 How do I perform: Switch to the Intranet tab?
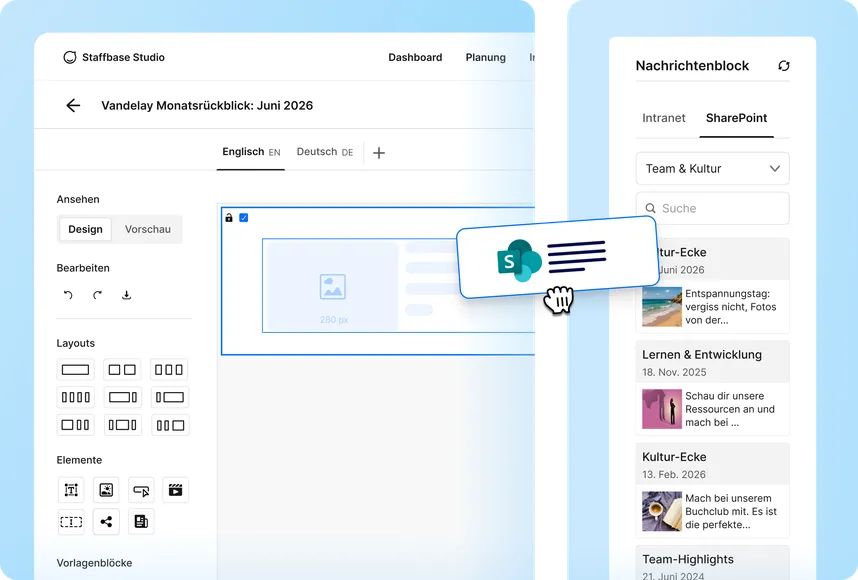click(664, 118)
